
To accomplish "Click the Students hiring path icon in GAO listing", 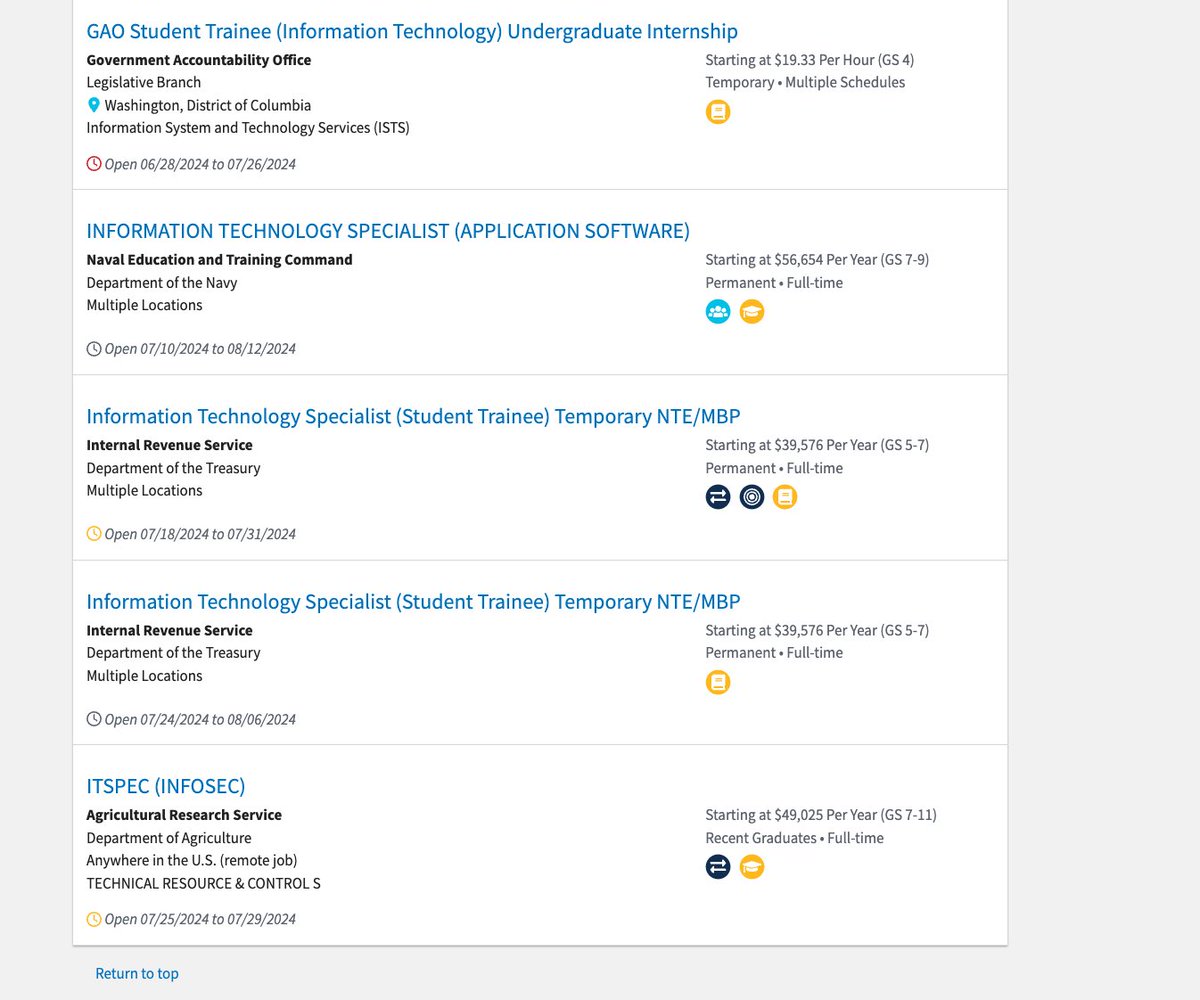I will point(718,112).
